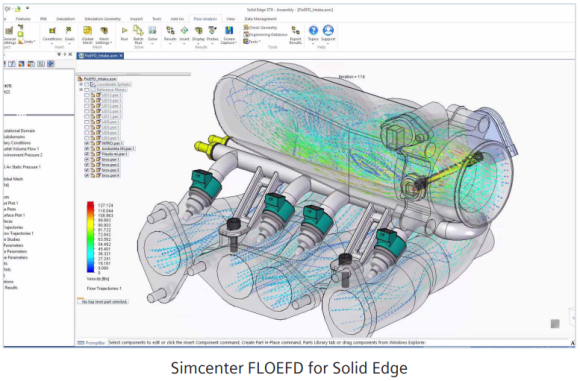Click the quick access save icon in title bar
This screenshot has height=381, width=580.
[x=17, y=9]
